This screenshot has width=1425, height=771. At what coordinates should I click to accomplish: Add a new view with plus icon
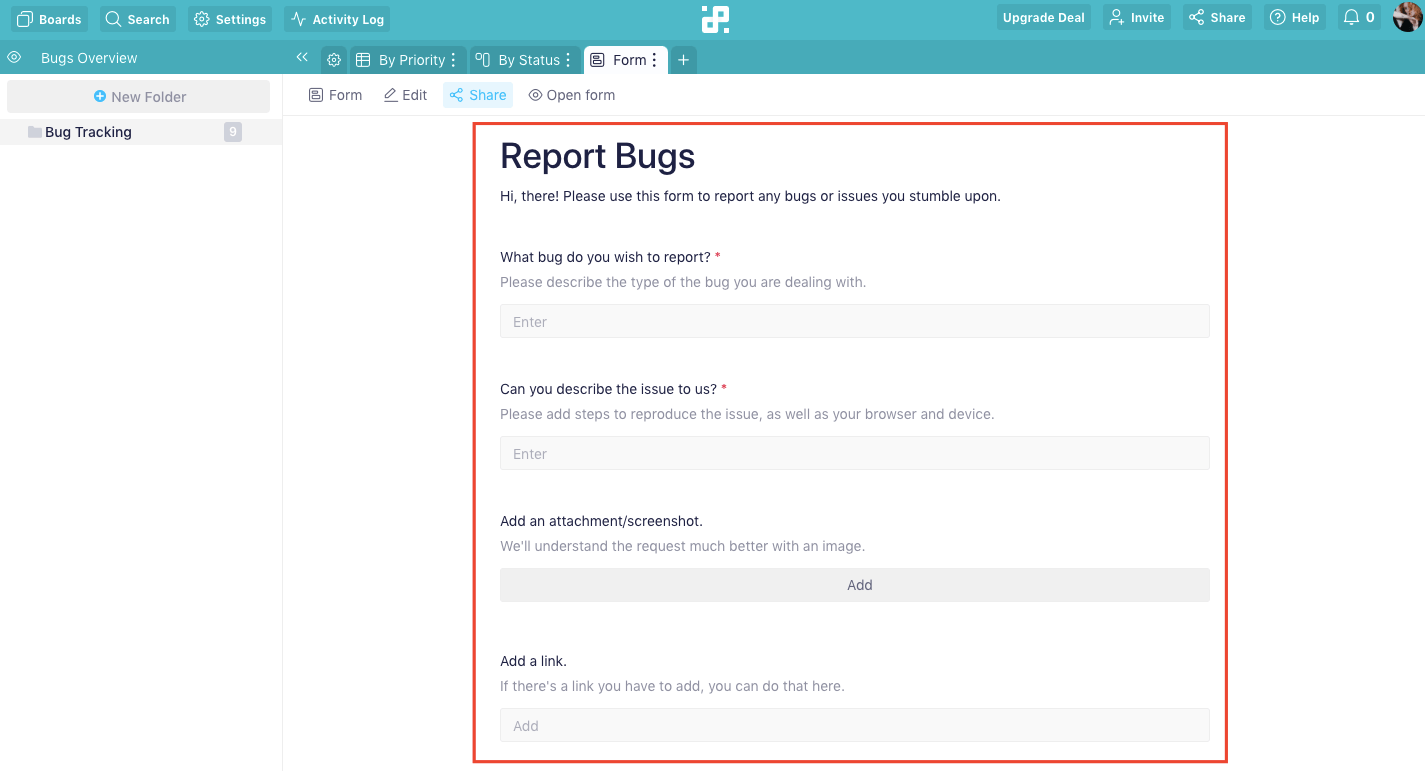(x=683, y=60)
